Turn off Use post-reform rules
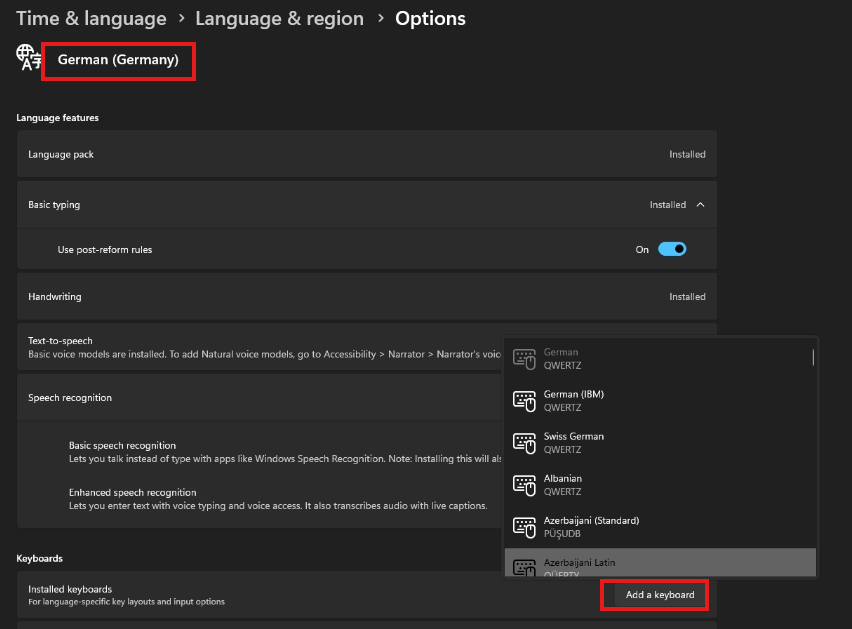852x629 pixels. click(x=671, y=249)
